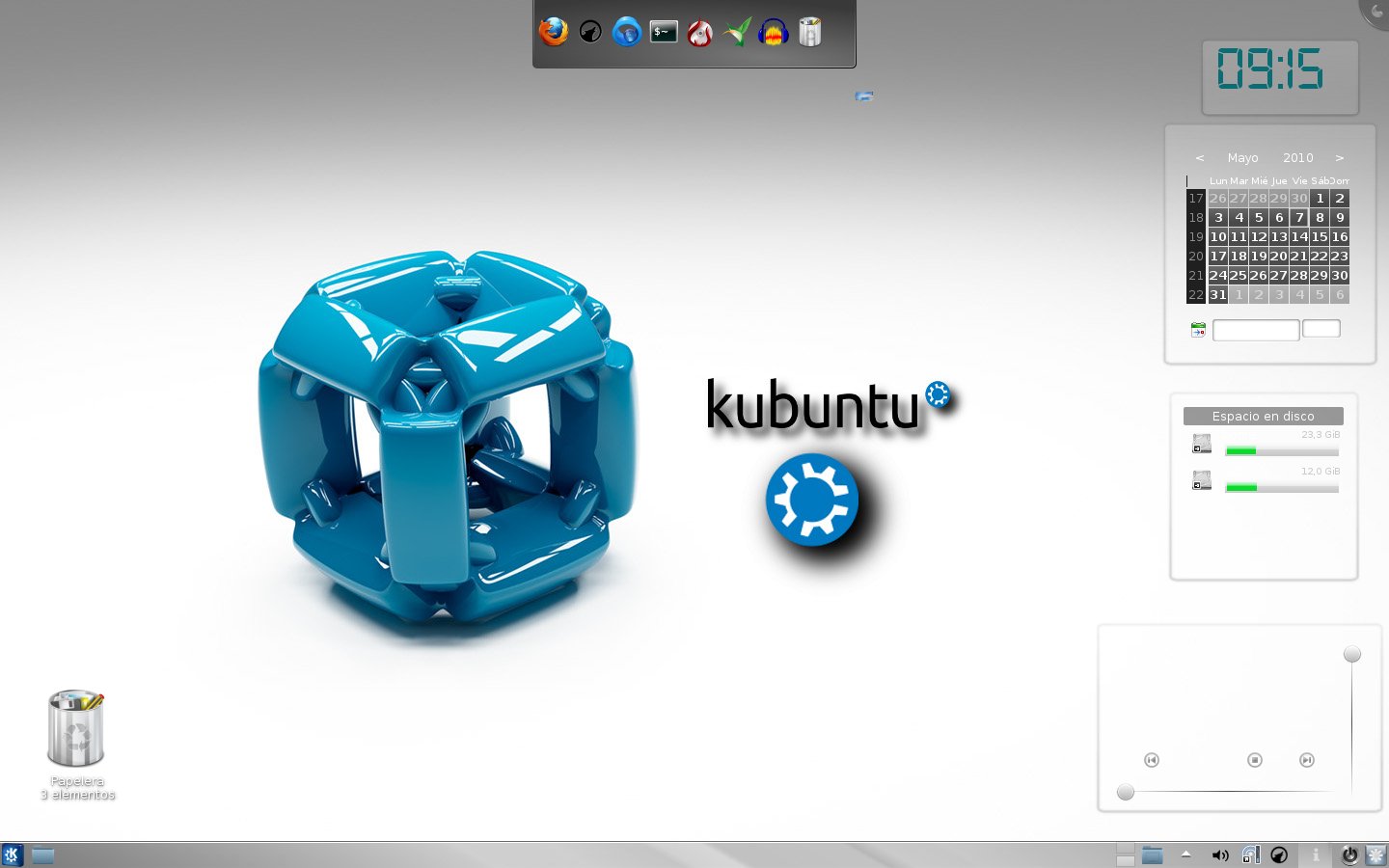This screenshot has width=1389, height=868.
Task: Click the 2010 year selector
Action: tap(1297, 157)
